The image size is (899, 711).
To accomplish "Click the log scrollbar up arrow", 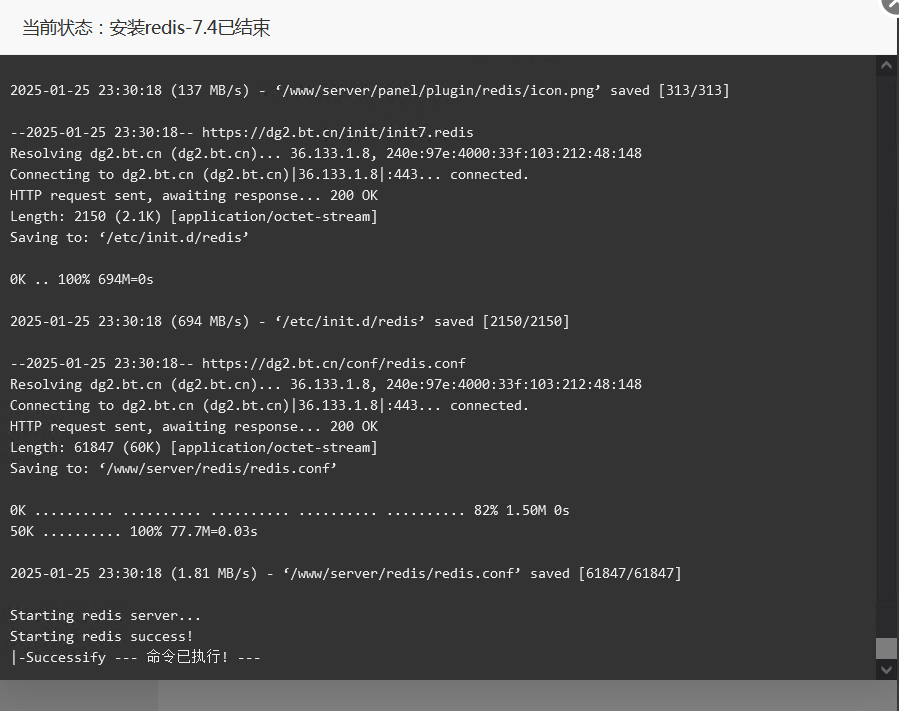I will [x=886, y=66].
